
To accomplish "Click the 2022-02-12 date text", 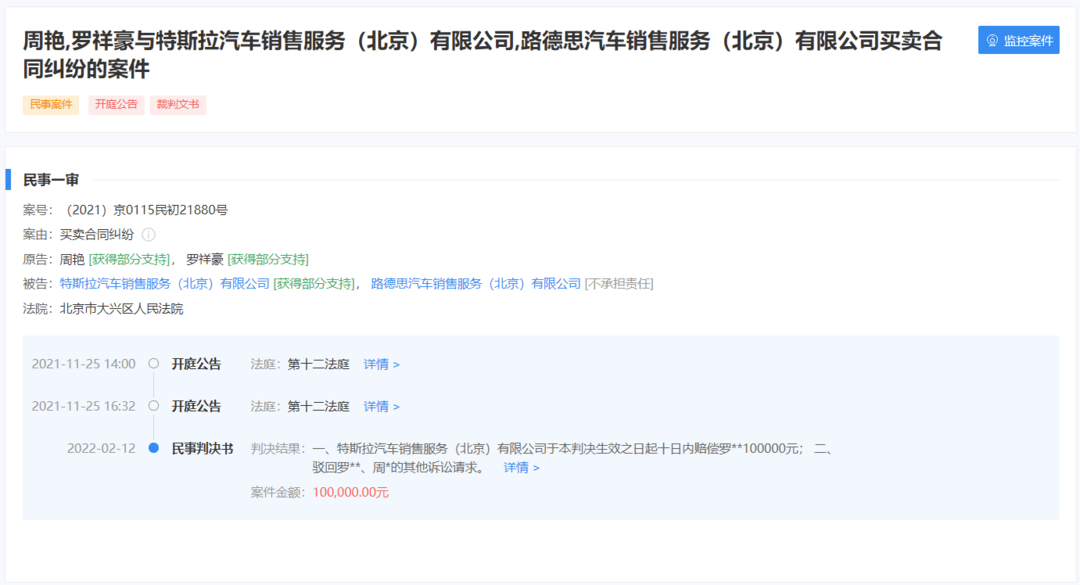I will tap(101, 449).
